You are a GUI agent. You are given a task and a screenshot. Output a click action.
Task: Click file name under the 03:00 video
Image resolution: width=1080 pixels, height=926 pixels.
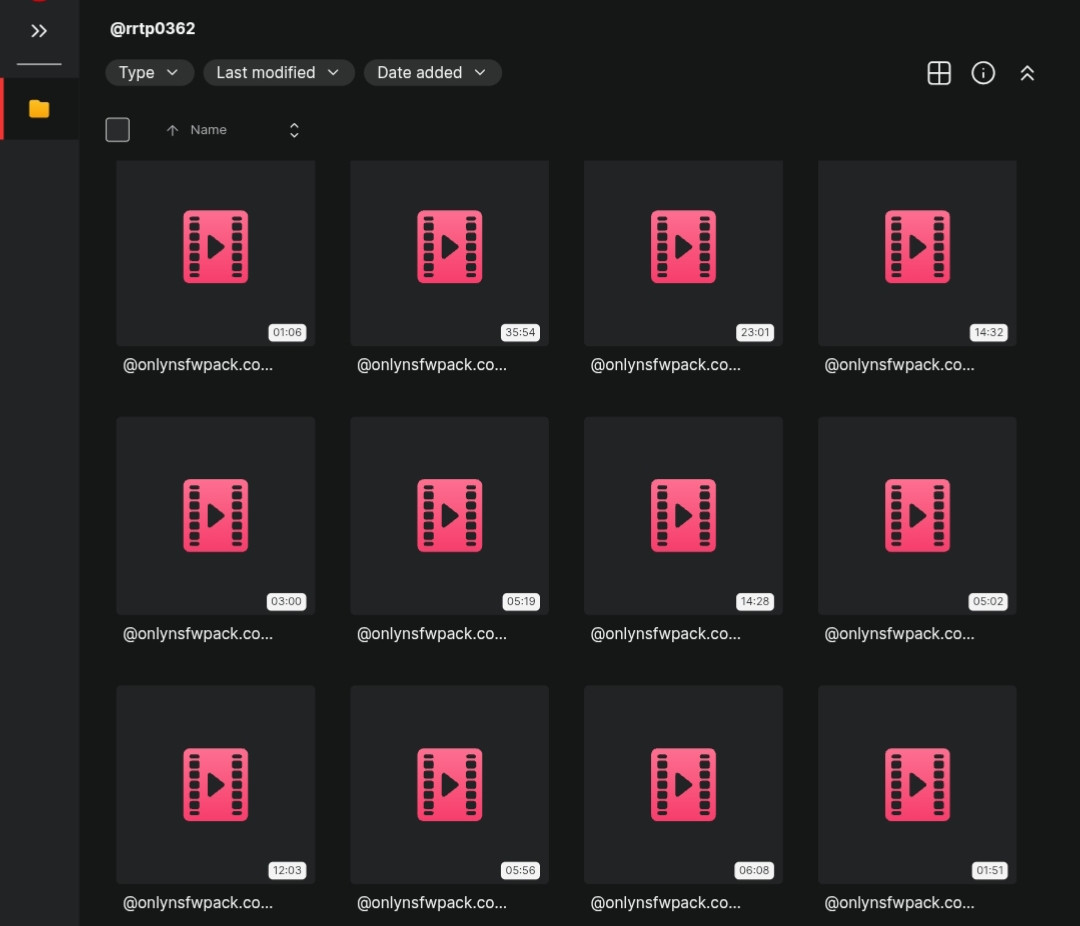coord(198,634)
